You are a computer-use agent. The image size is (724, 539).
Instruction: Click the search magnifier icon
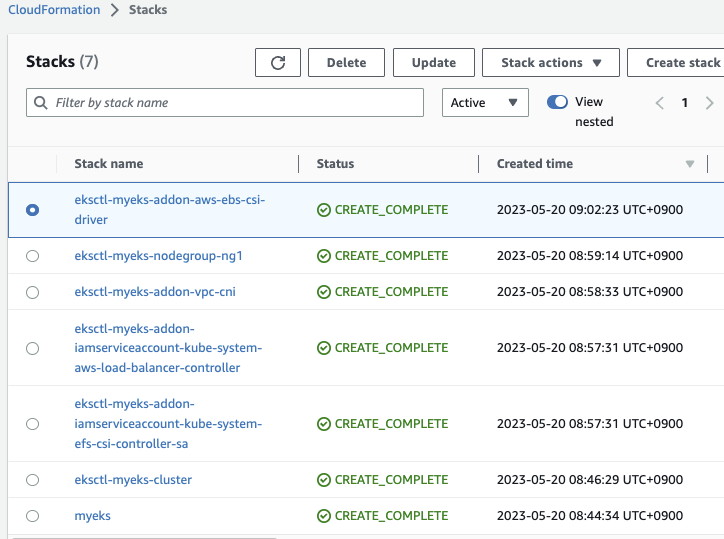coord(41,103)
